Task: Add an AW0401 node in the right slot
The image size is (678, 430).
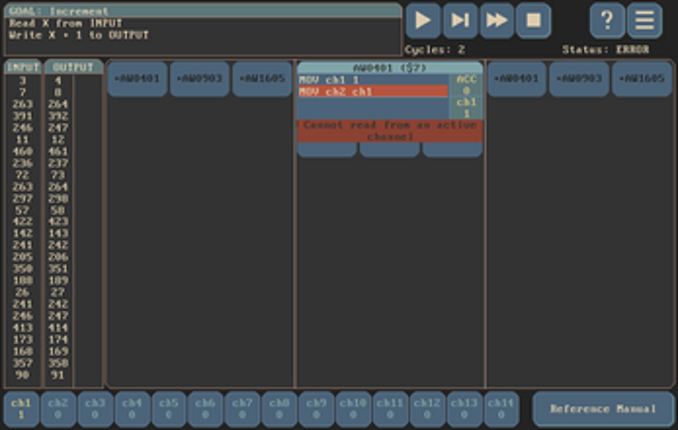Action: coord(517,79)
